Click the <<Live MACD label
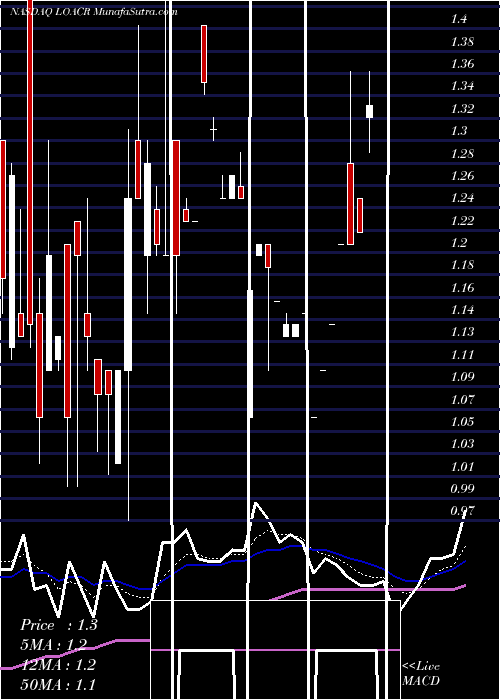The width and height of the screenshot is (500, 700). (x=421, y=674)
